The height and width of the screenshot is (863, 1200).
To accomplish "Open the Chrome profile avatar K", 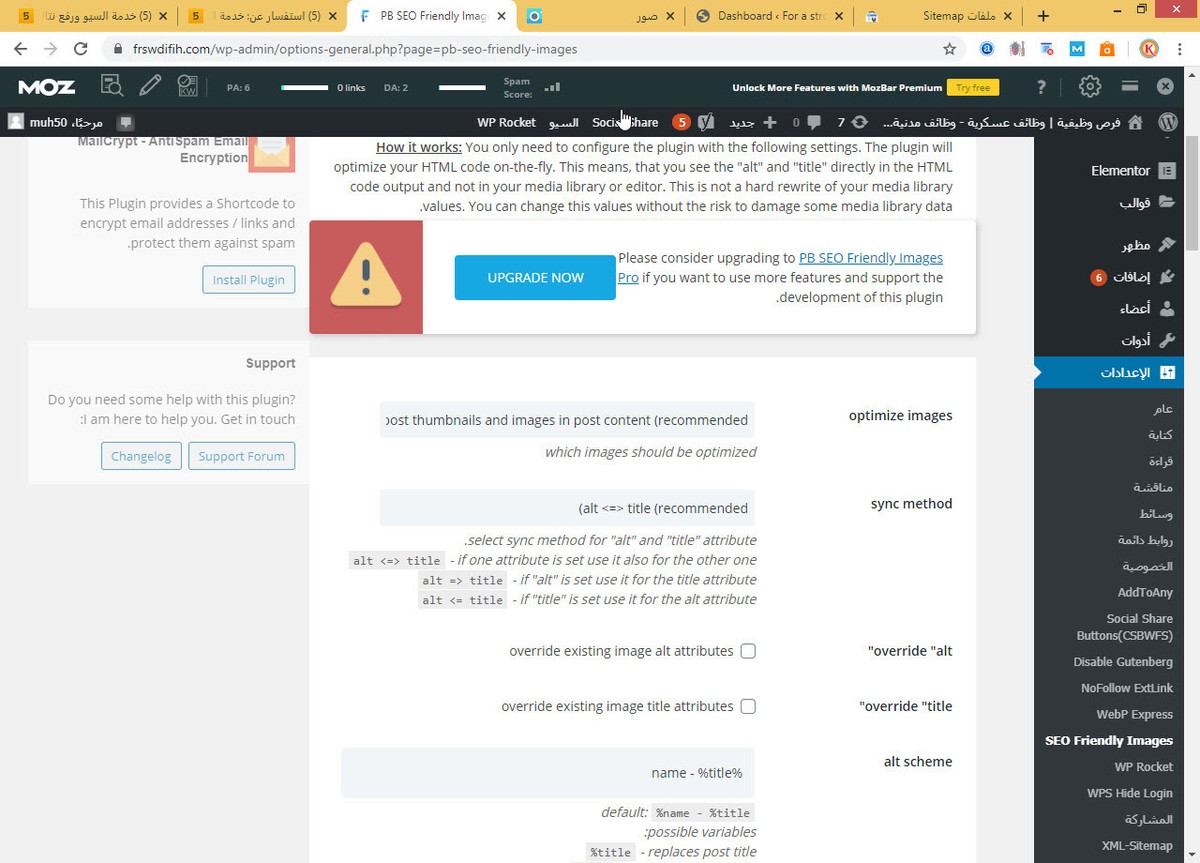I will [1148, 48].
